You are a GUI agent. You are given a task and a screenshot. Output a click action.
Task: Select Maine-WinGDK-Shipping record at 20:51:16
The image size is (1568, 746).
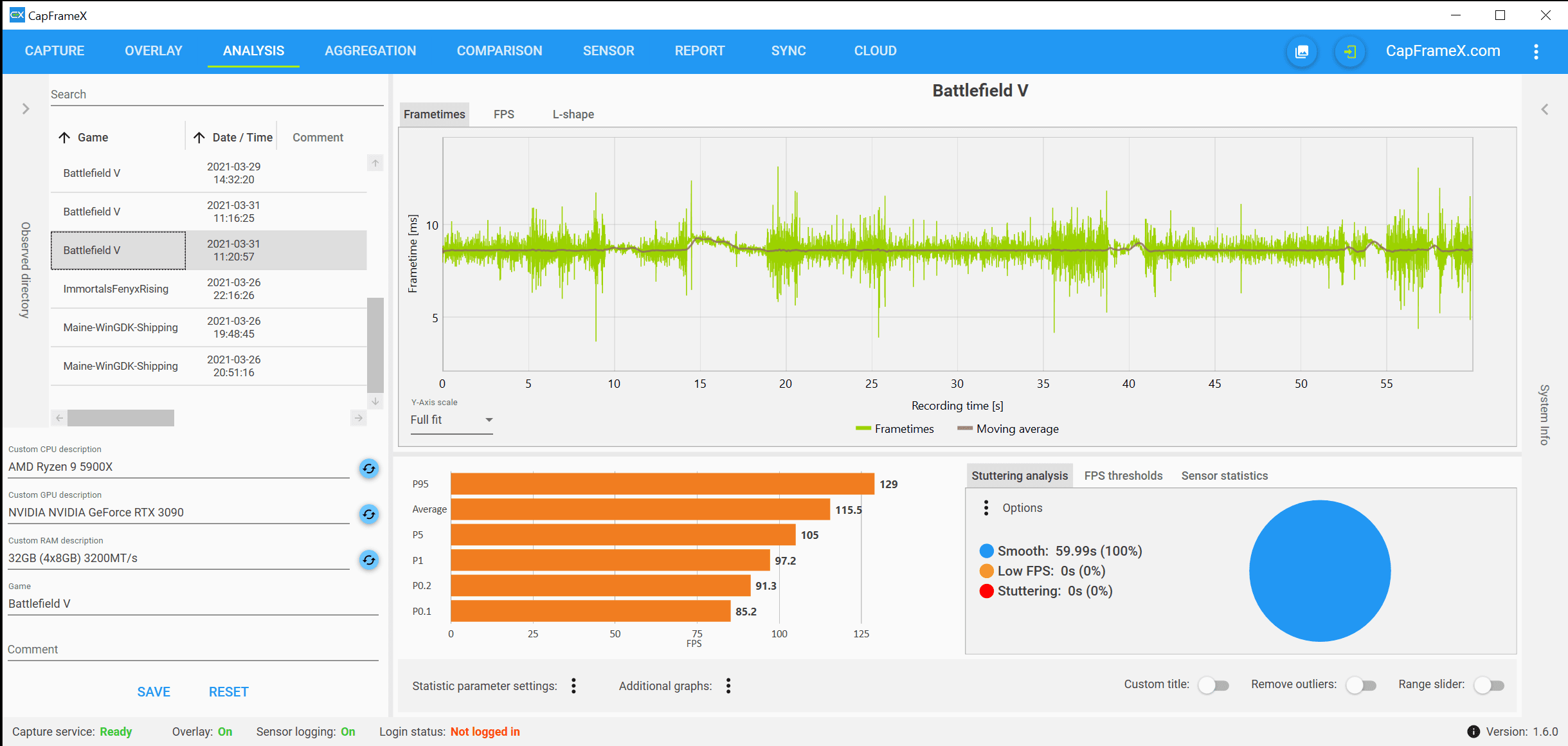click(x=209, y=366)
